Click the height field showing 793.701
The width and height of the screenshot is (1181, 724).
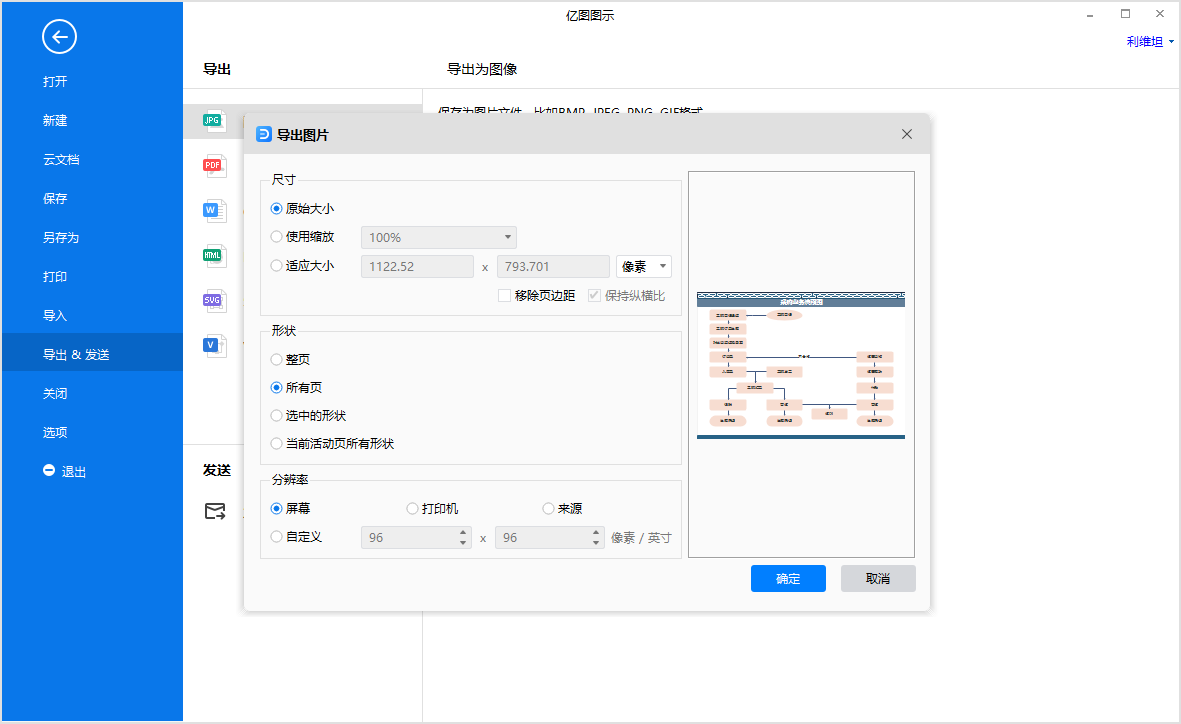coord(553,266)
